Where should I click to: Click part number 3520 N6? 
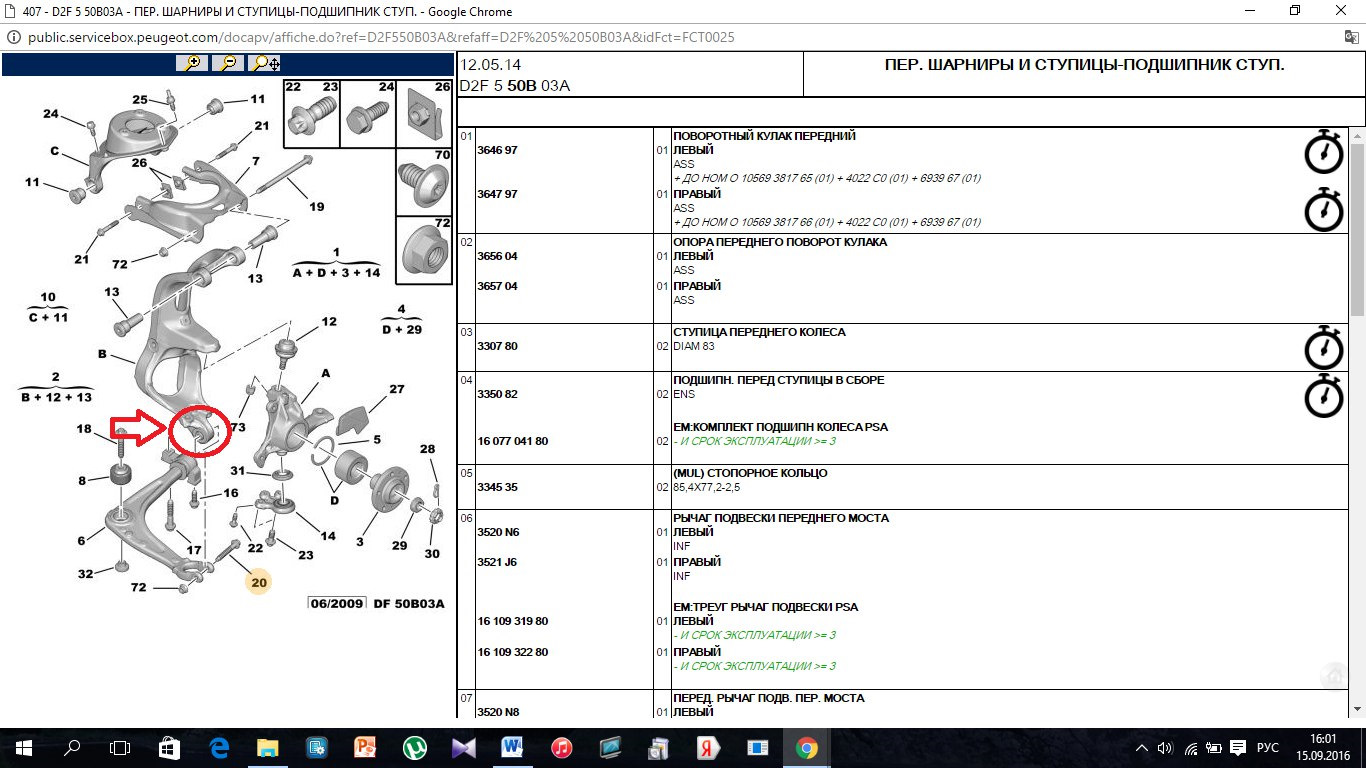pos(498,532)
